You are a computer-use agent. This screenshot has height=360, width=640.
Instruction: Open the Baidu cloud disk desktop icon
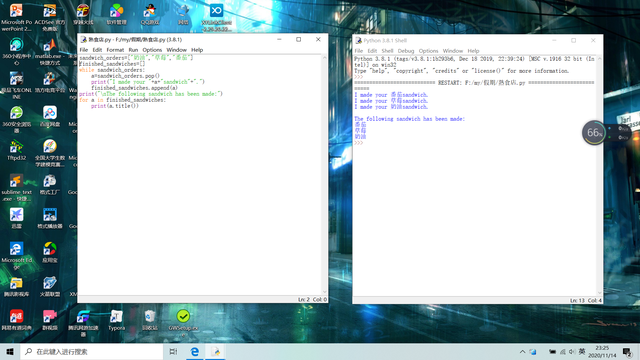(50, 116)
